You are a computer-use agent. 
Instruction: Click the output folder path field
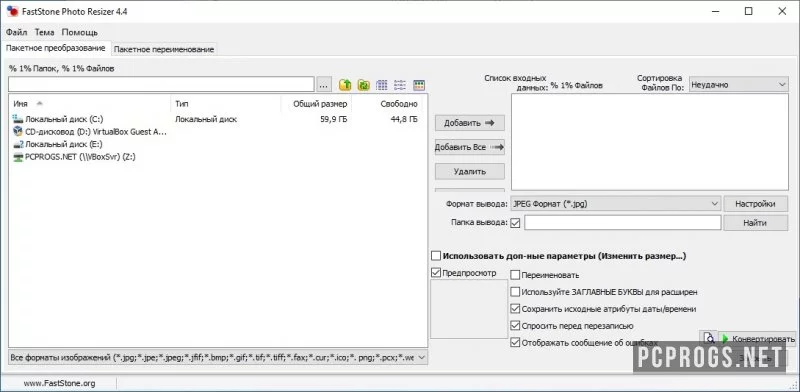click(x=622, y=223)
